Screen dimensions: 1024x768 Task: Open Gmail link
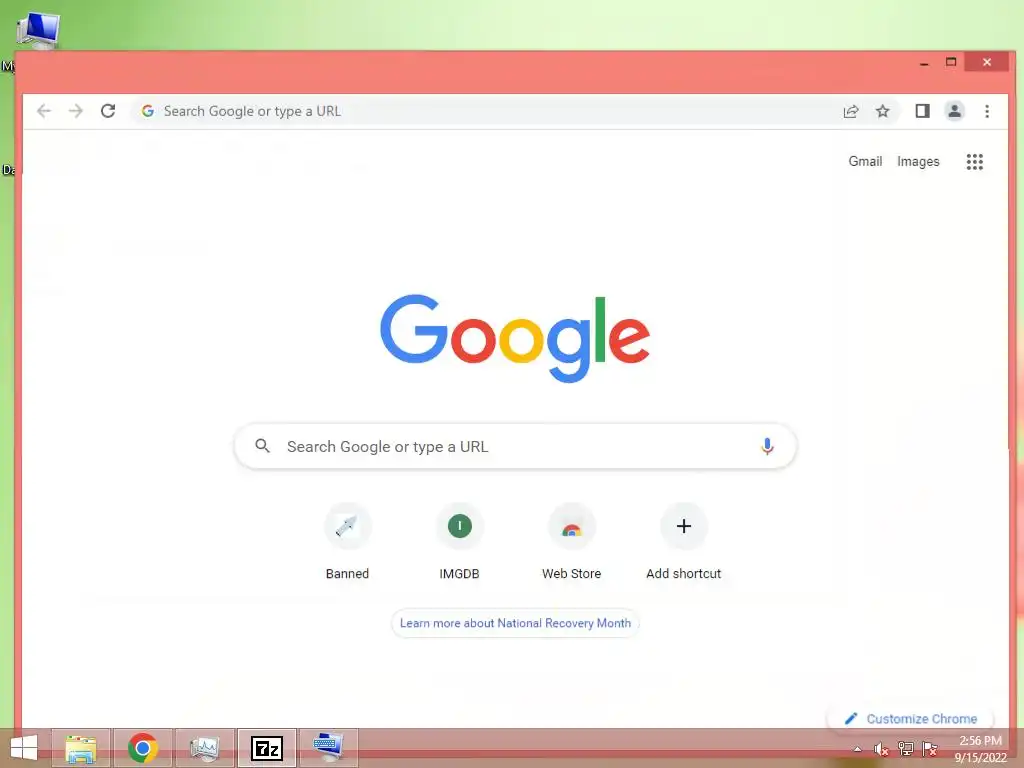pos(865,161)
